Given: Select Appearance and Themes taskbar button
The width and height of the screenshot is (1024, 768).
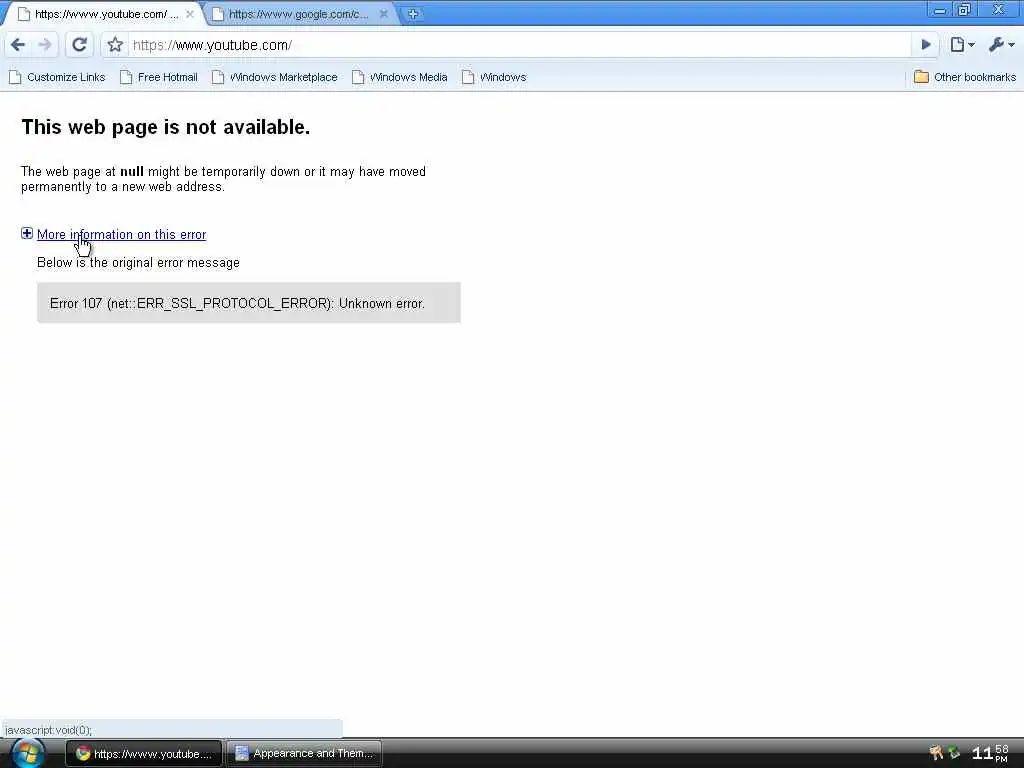Looking at the screenshot, I should [304, 754].
